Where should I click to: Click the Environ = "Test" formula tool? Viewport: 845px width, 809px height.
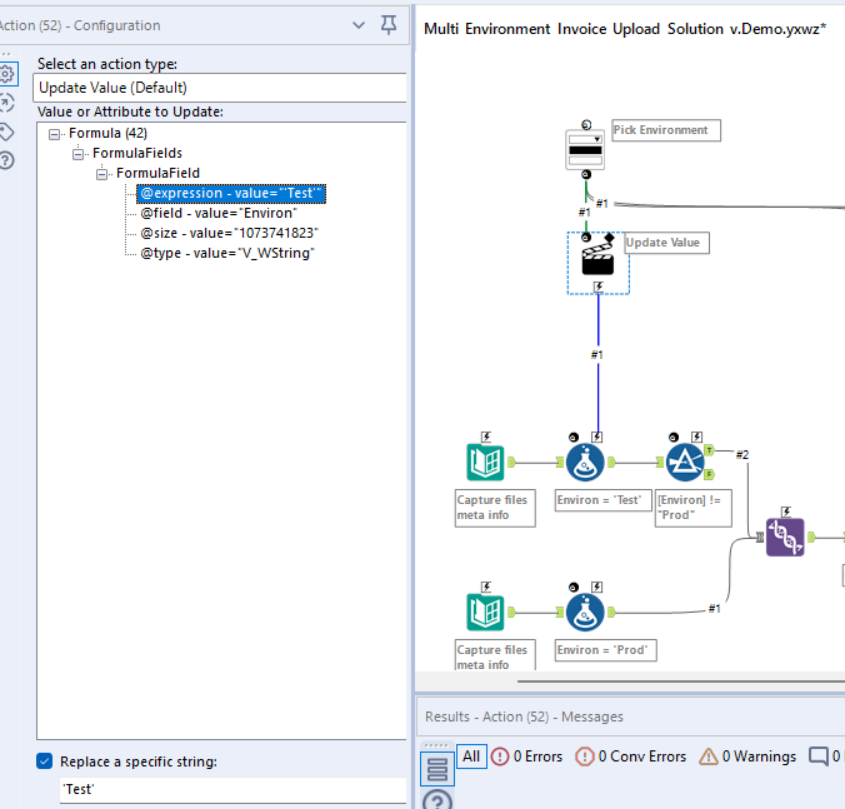585,461
